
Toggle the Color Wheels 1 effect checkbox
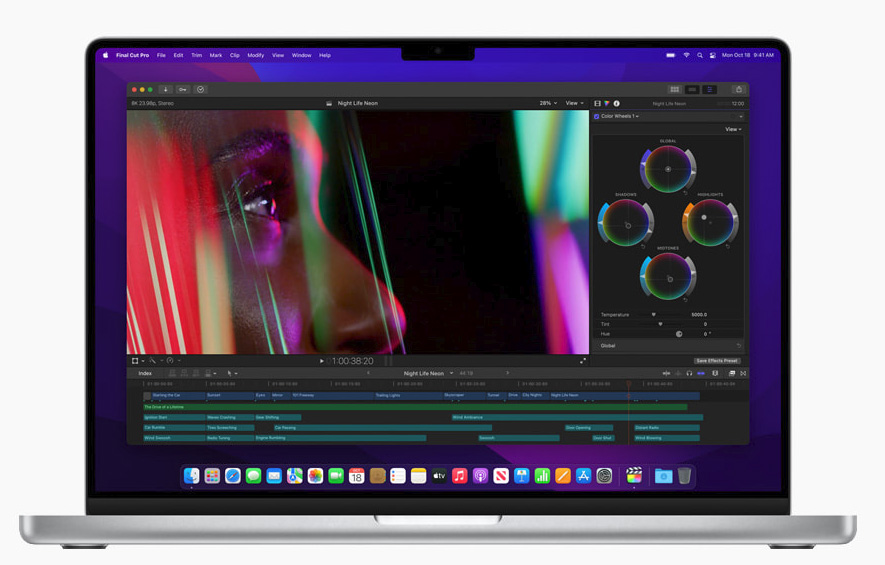(597, 116)
